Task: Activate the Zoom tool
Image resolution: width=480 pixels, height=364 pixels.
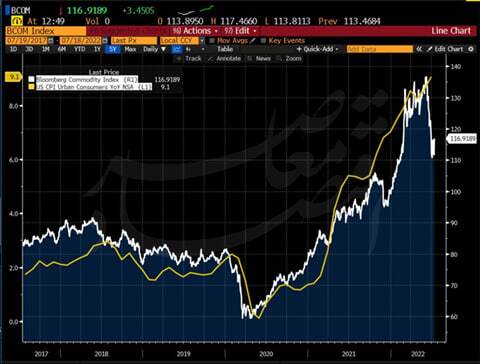Action: [290, 59]
